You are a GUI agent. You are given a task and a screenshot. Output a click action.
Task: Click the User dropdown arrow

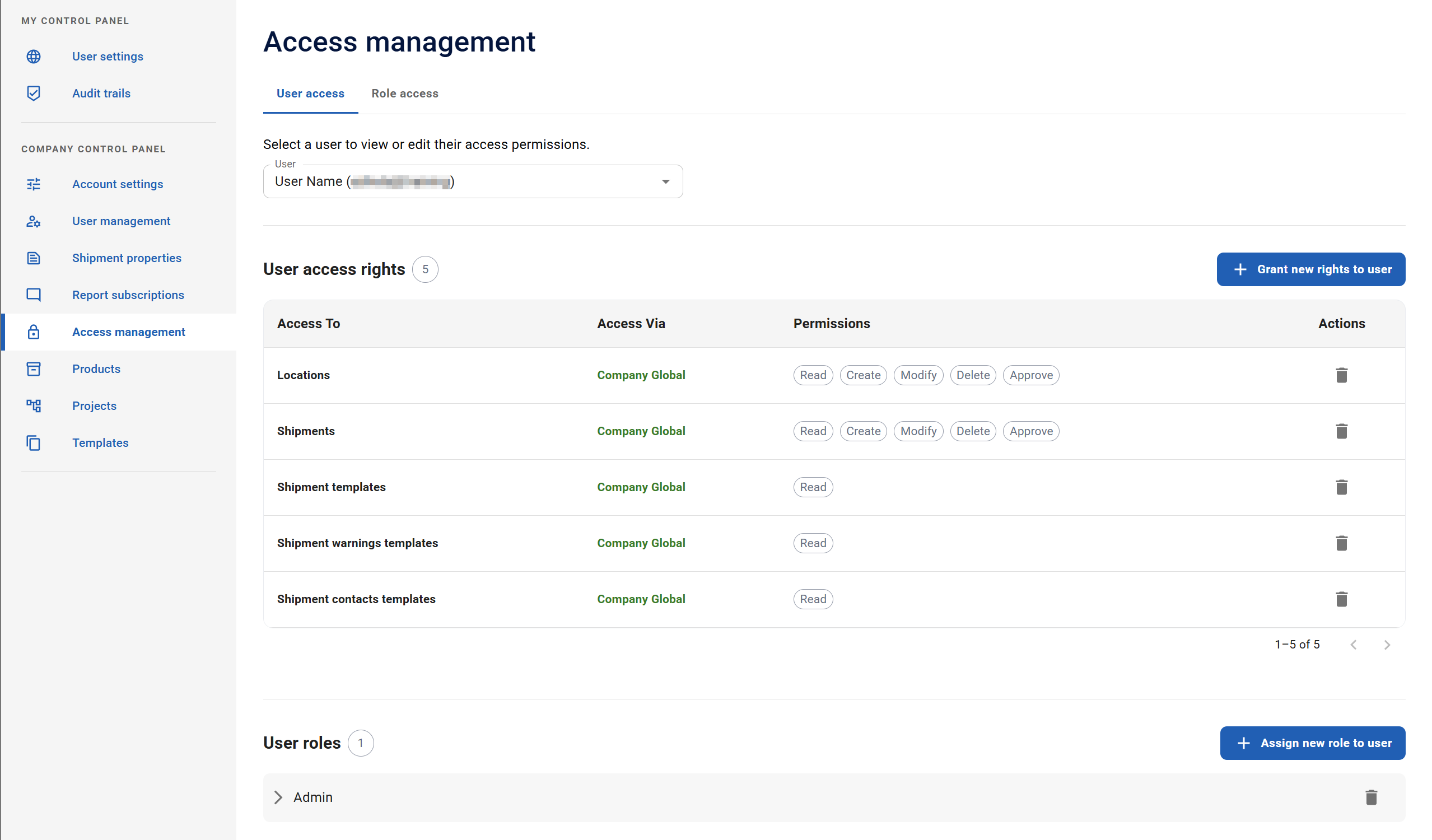click(x=665, y=182)
